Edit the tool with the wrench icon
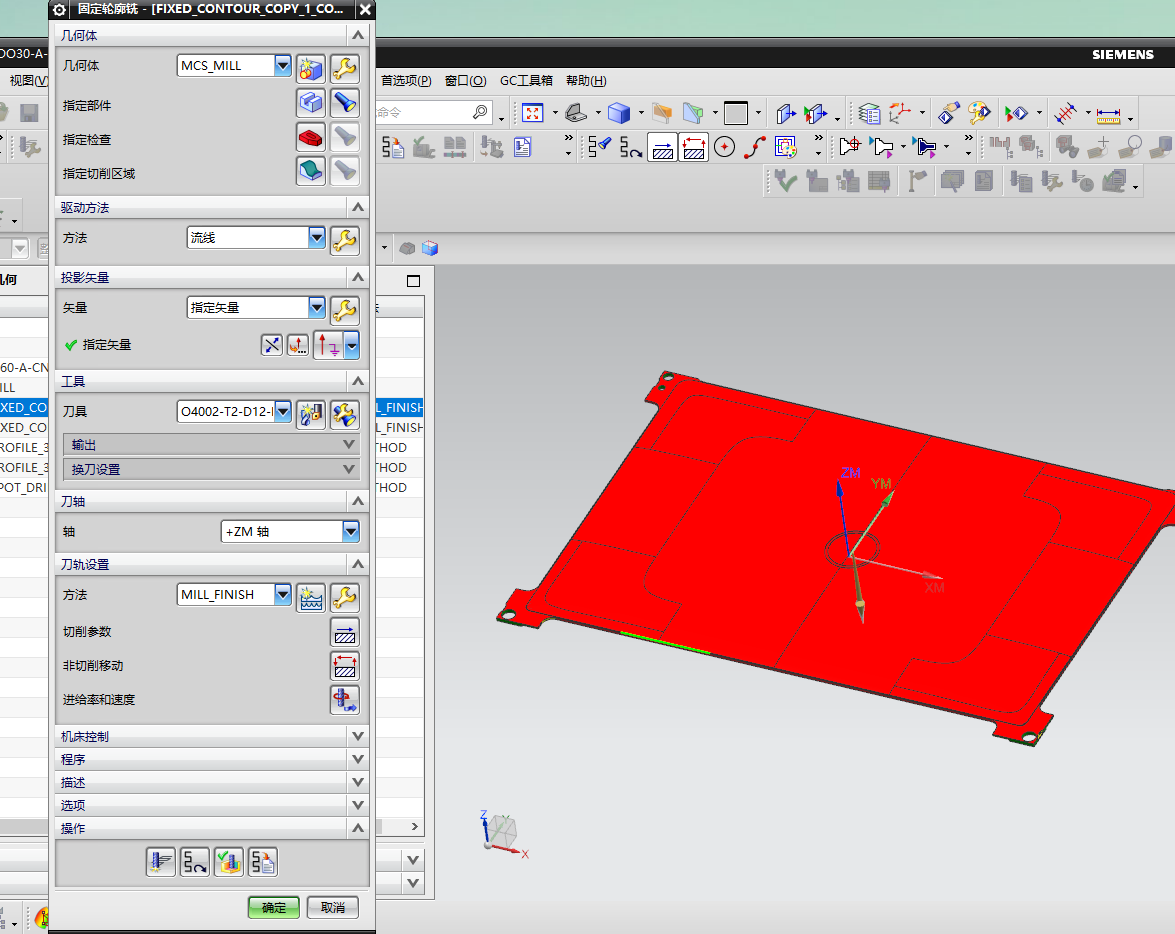The height and width of the screenshot is (934, 1175). 345,415
